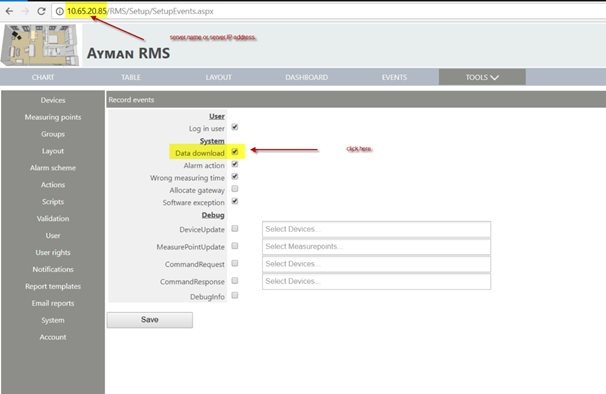Open Account in the sidebar
The height and width of the screenshot is (394, 606).
click(x=53, y=337)
